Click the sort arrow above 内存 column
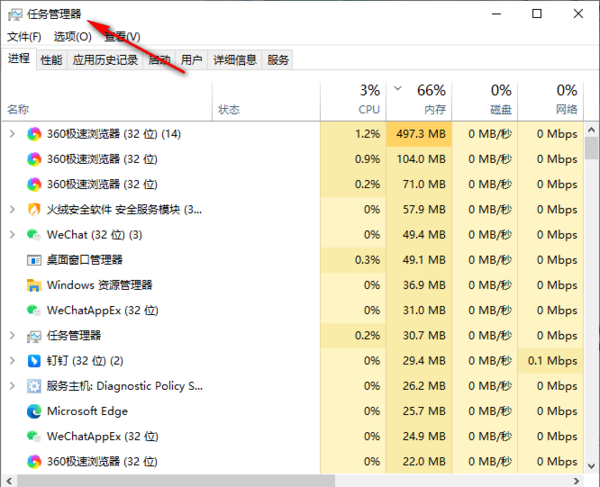 (x=398, y=88)
